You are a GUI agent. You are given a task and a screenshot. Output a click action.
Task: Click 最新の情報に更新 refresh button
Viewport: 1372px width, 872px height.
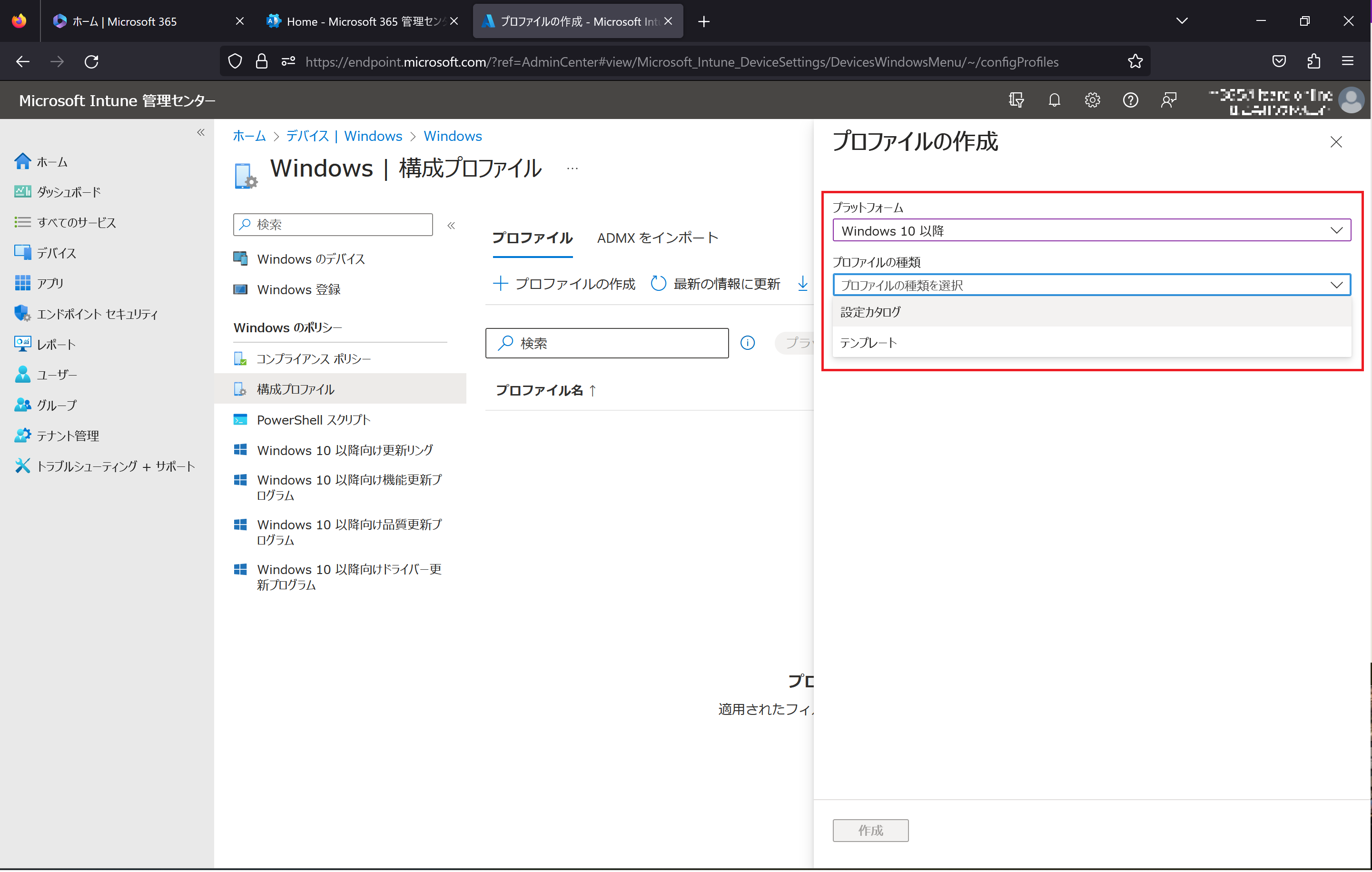pyautogui.click(x=716, y=284)
